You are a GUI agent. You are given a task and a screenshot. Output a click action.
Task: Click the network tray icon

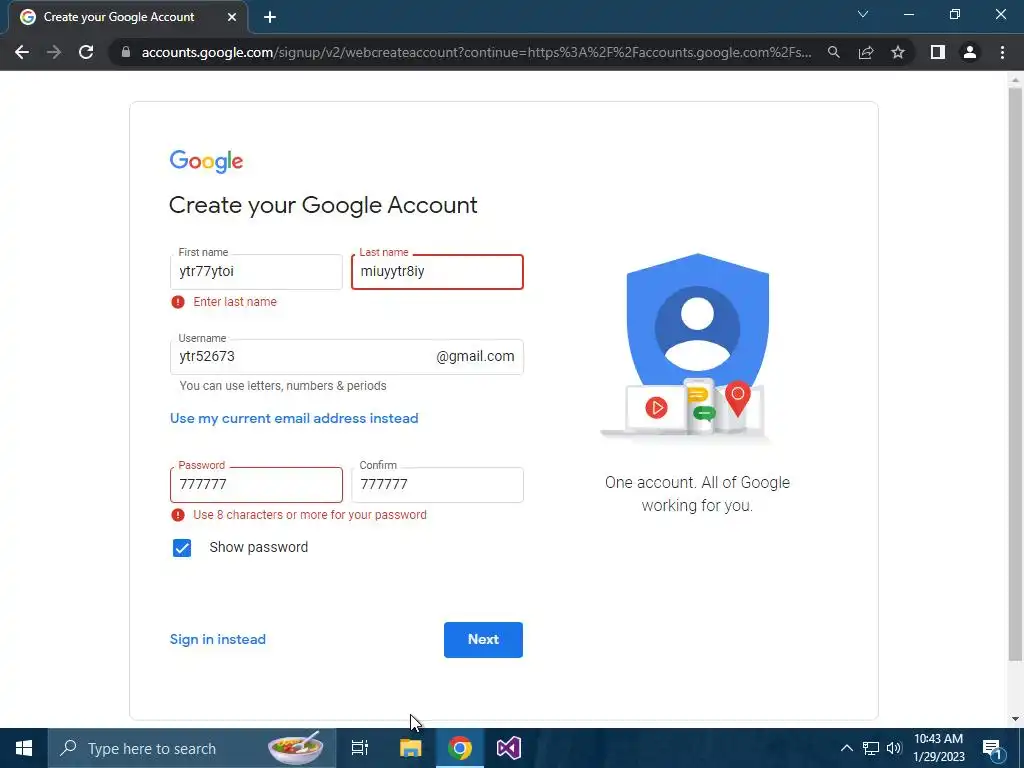(x=871, y=748)
